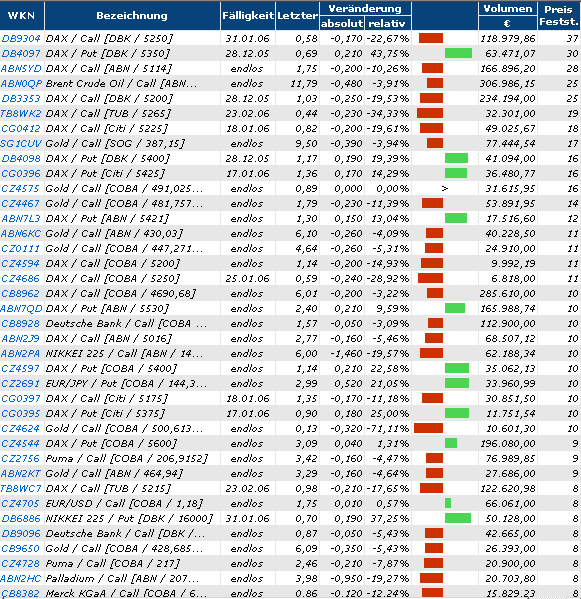The width and height of the screenshot is (581, 599).
Task: Click the long red bar for CZ4624
Action: (429, 428)
